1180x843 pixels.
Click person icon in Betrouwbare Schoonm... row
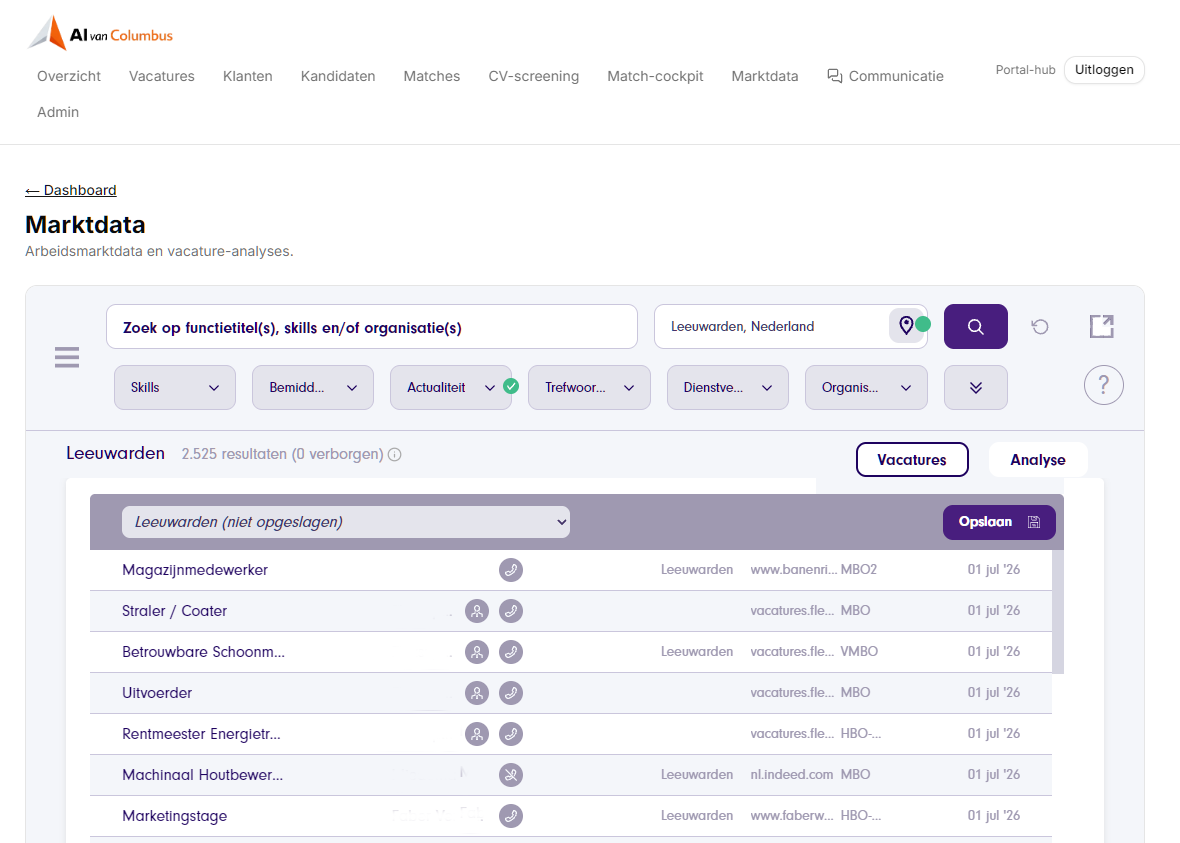[x=477, y=652]
